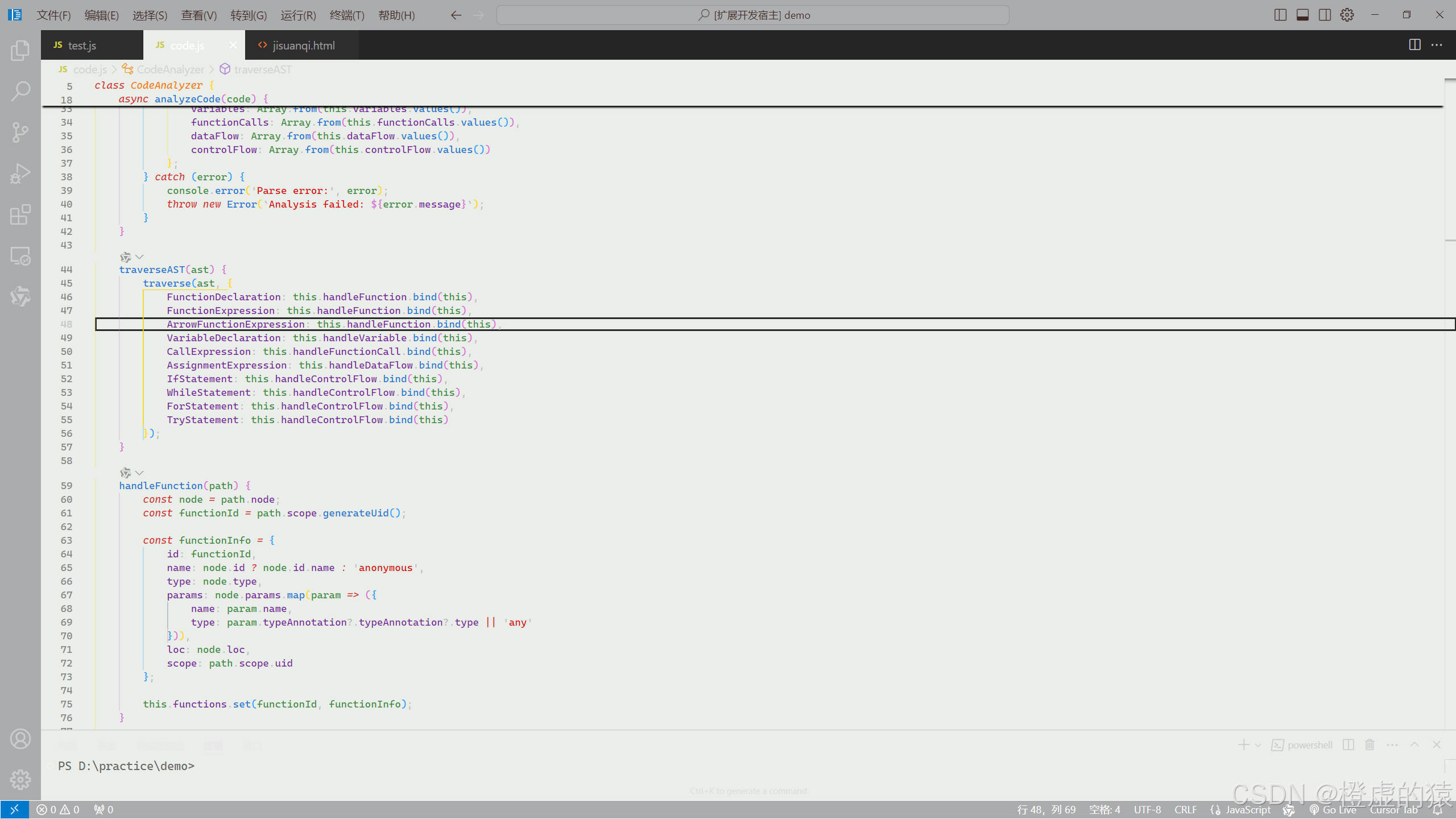The width and height of the screenshot is (1456, 819).
Task: Open the Run and Debug view
Action: click(x=20, y=173)
